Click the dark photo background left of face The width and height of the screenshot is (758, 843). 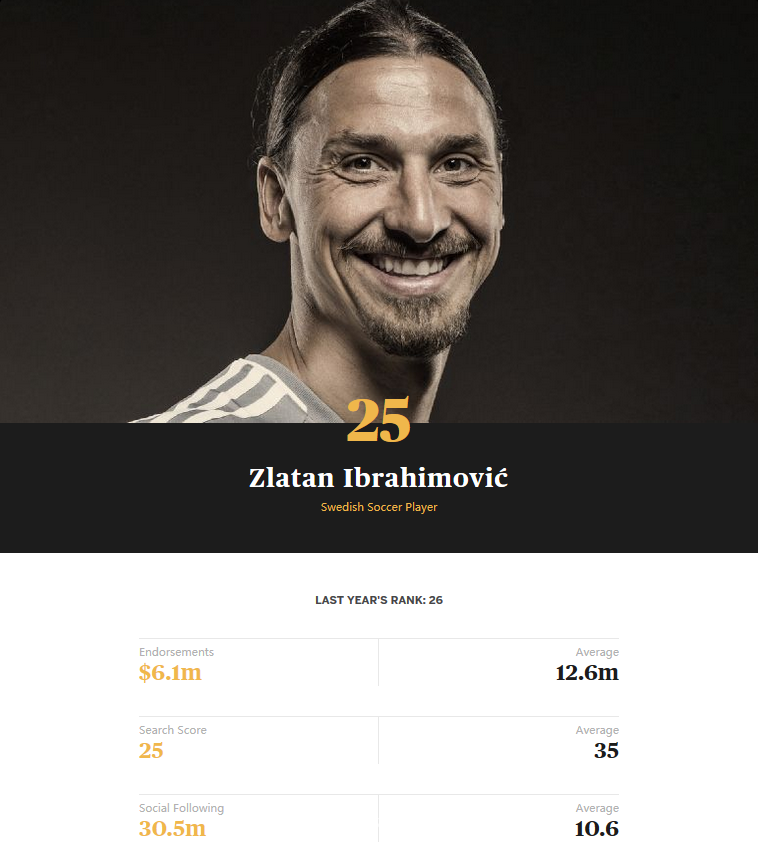point(118,188)
